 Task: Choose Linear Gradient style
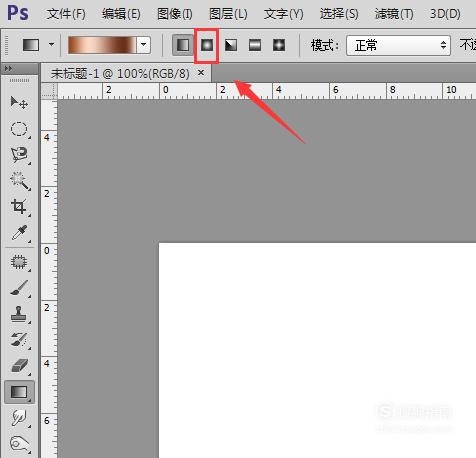183,45
